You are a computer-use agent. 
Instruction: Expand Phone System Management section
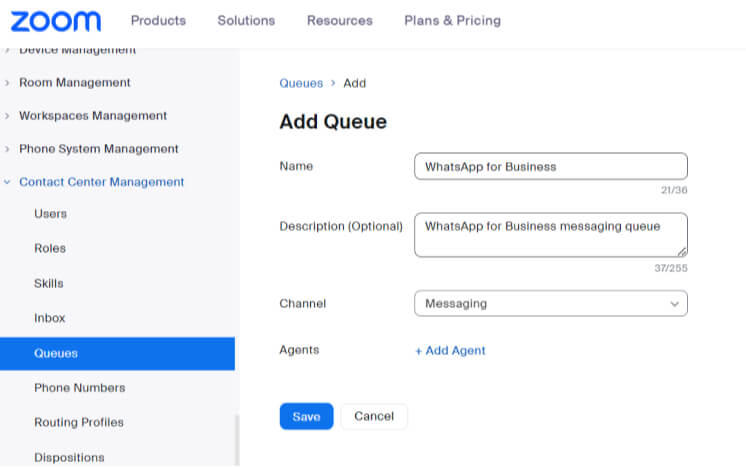98,149
